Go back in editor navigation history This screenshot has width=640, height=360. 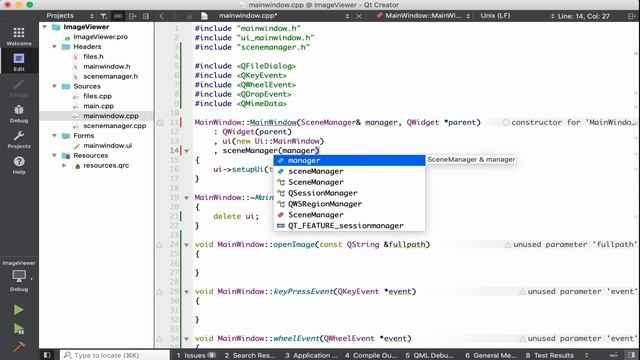[x=162, y=16]
